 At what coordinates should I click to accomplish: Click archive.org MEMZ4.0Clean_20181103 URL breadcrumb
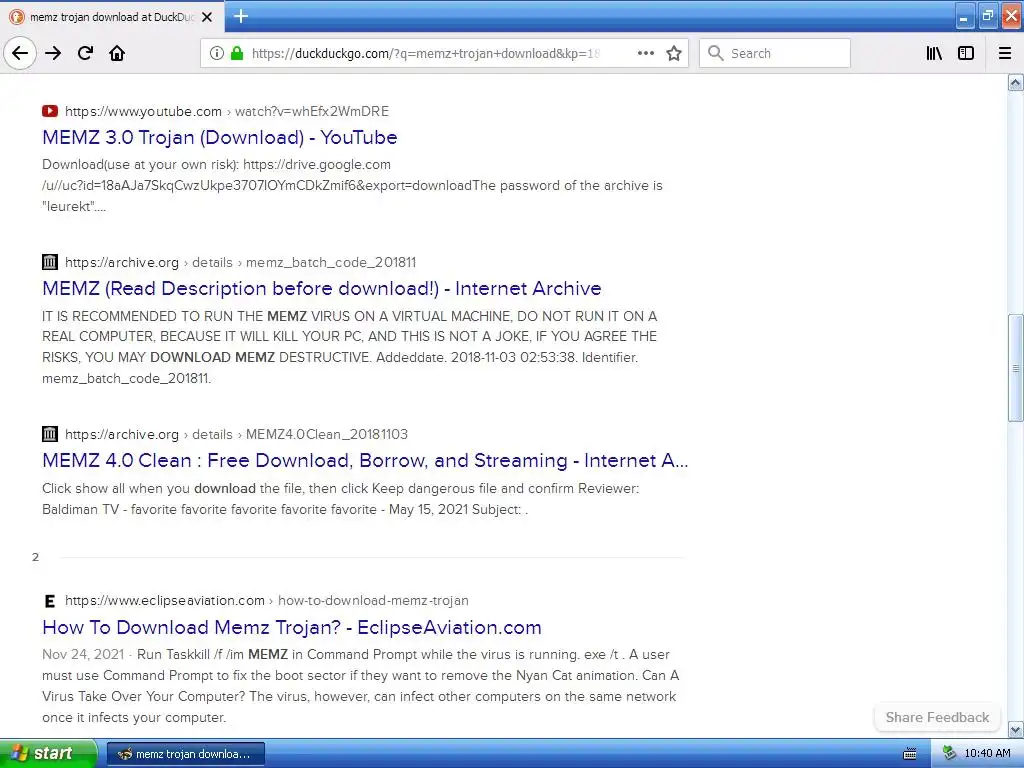pyautogui.click(x=236, y=434)
